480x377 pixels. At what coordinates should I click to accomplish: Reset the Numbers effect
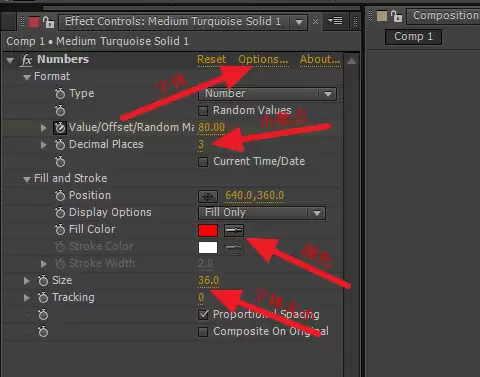pos(212,60)
